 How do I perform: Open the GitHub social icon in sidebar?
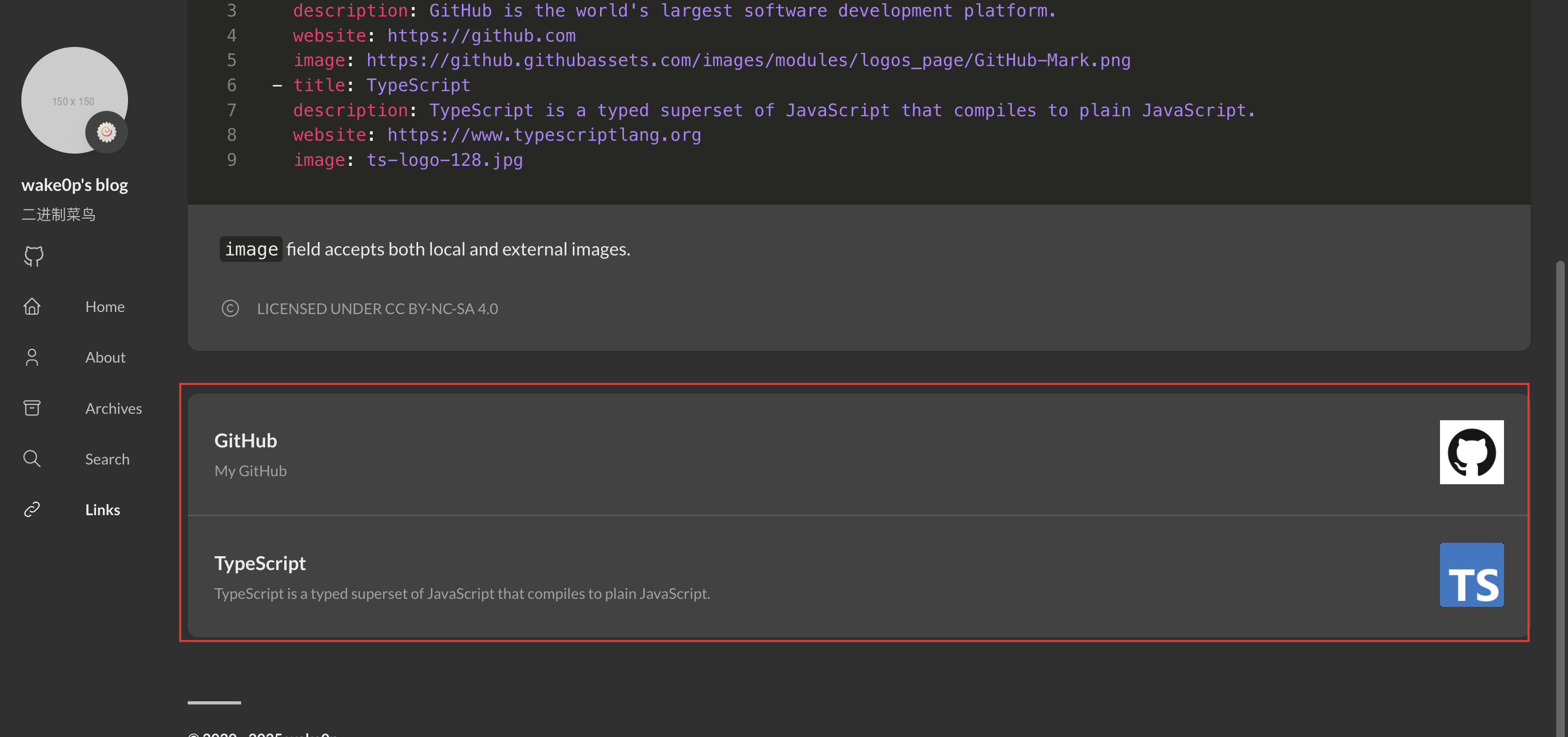[34, 256]
